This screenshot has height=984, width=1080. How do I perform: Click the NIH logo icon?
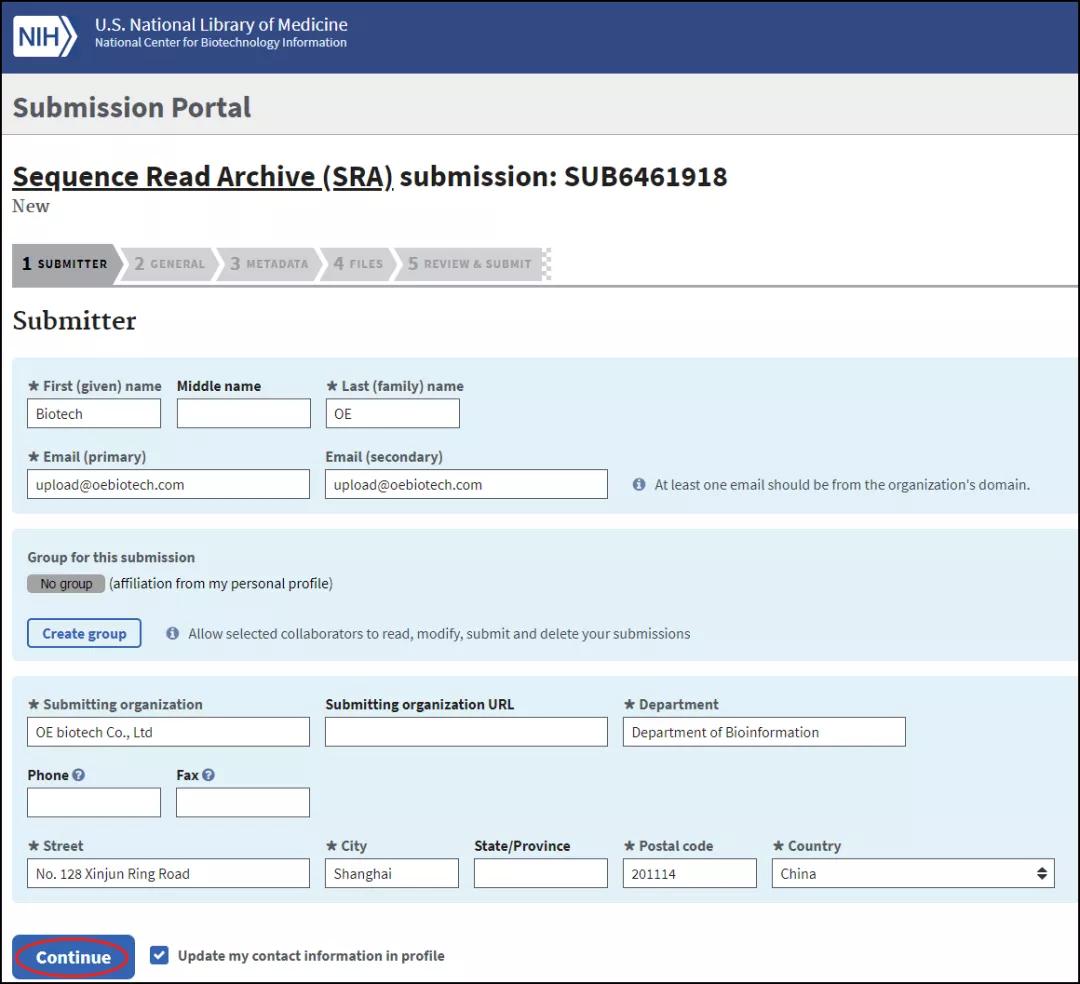pos(45,36)
